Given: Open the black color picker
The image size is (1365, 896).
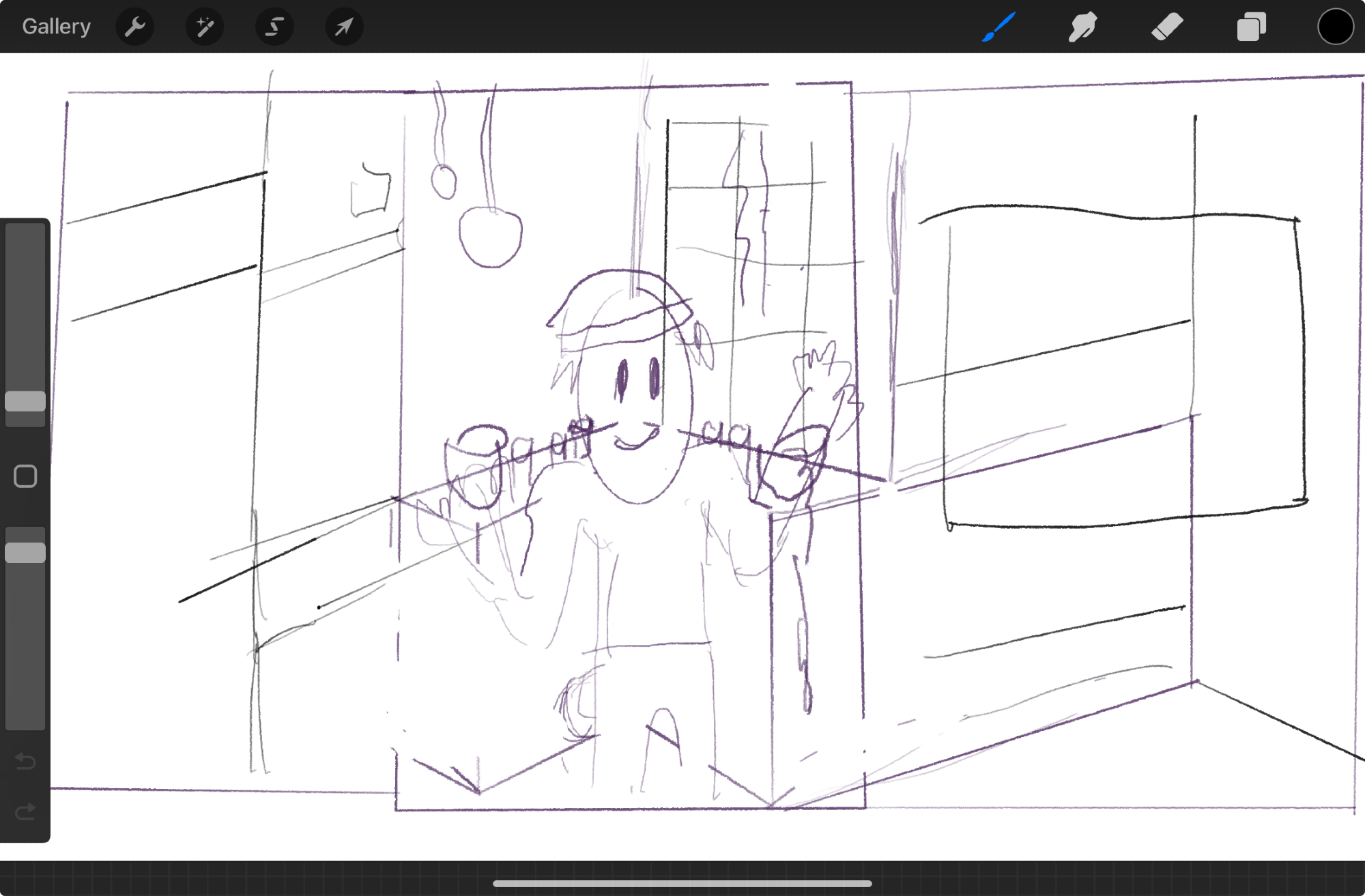Looking at the screenshot, I should tap(1335, 27).
